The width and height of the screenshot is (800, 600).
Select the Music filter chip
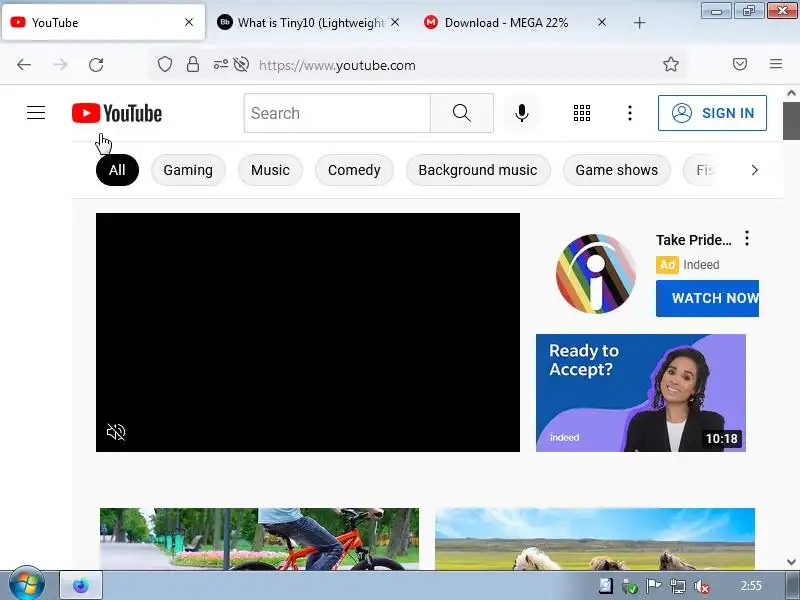tap(270, 170)
